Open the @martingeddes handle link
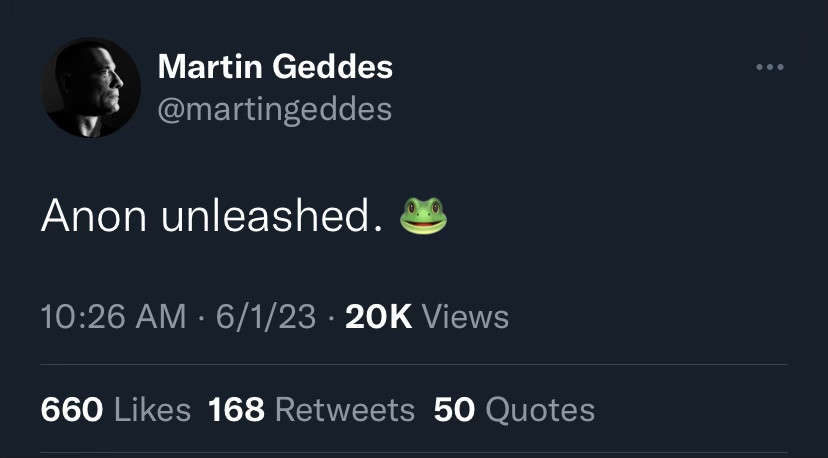Screen dimensions: 828x458 (274, 107)
